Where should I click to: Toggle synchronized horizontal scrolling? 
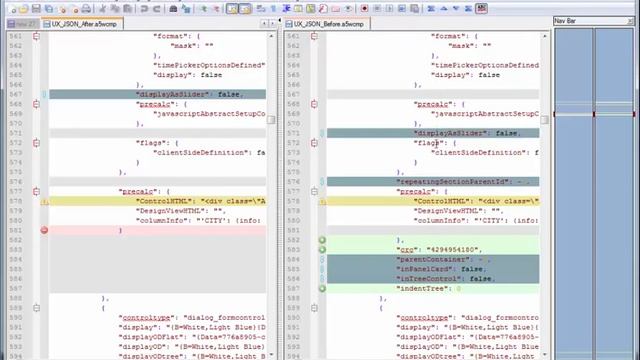point(245,9)
